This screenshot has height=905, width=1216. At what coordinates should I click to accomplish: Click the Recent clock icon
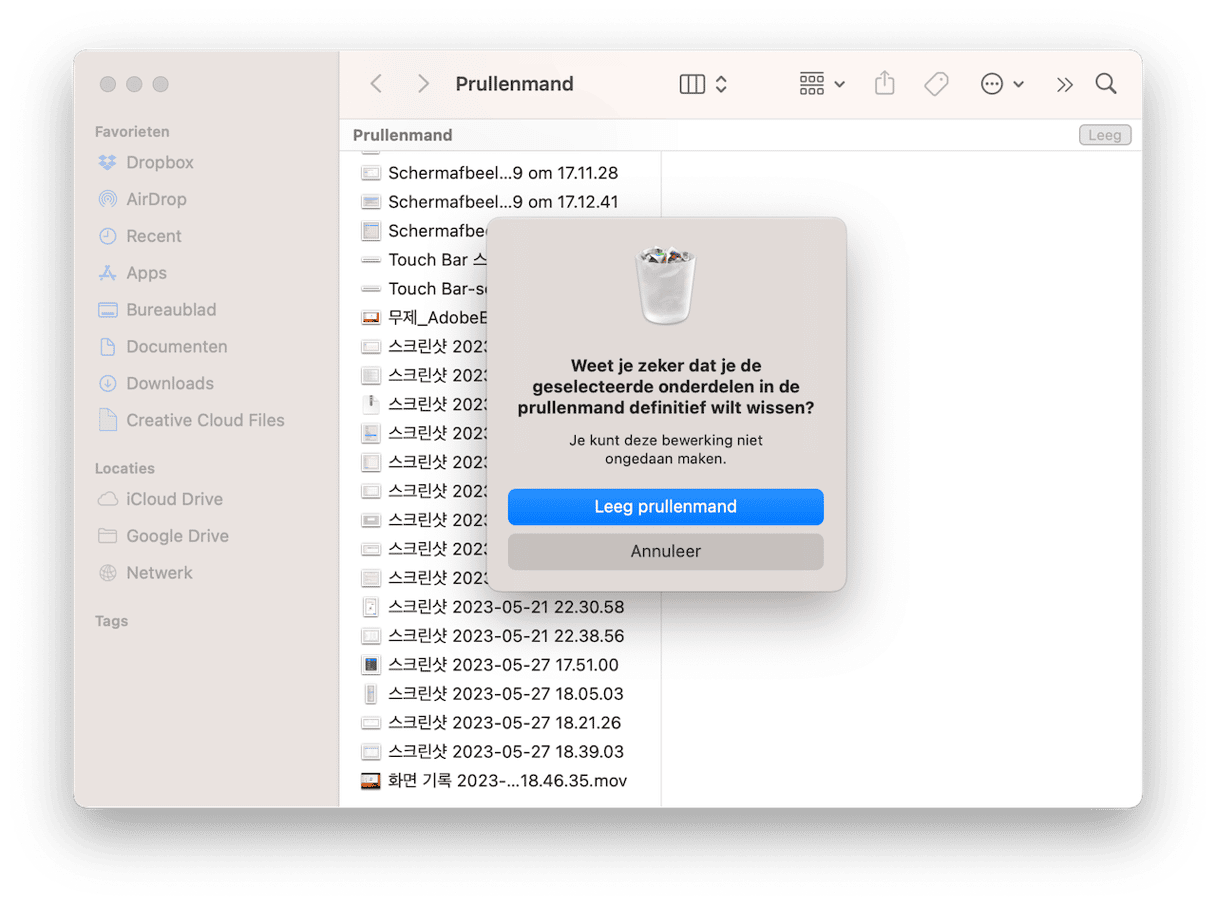coord(108,236)
